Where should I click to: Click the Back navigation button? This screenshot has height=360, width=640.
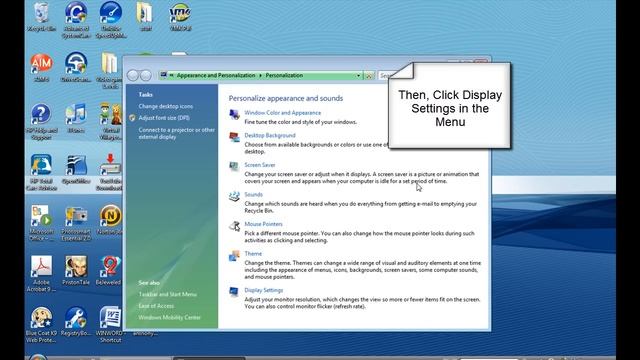tap(133, 76)
